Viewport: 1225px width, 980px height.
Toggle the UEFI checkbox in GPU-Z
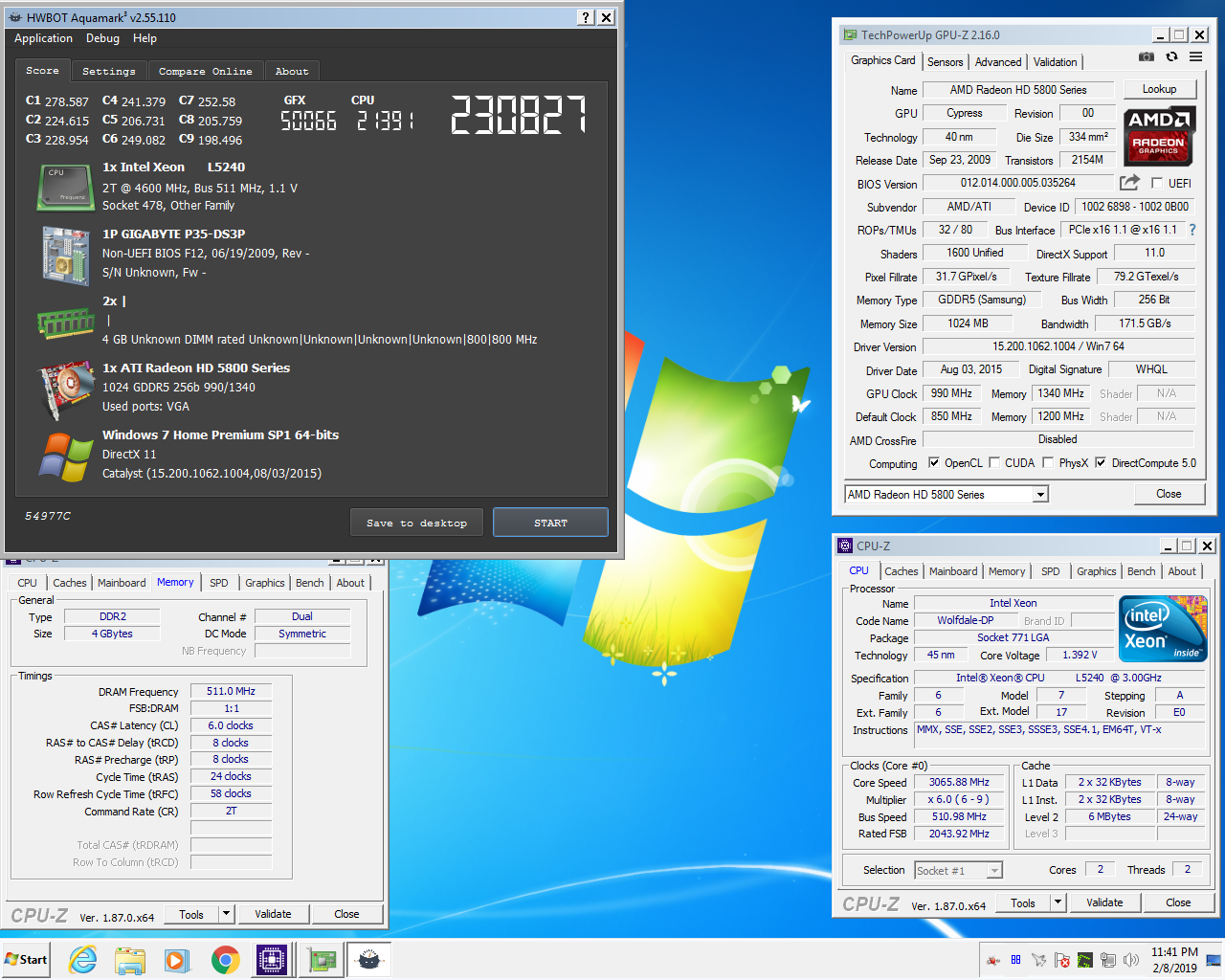pos(1157,183)
